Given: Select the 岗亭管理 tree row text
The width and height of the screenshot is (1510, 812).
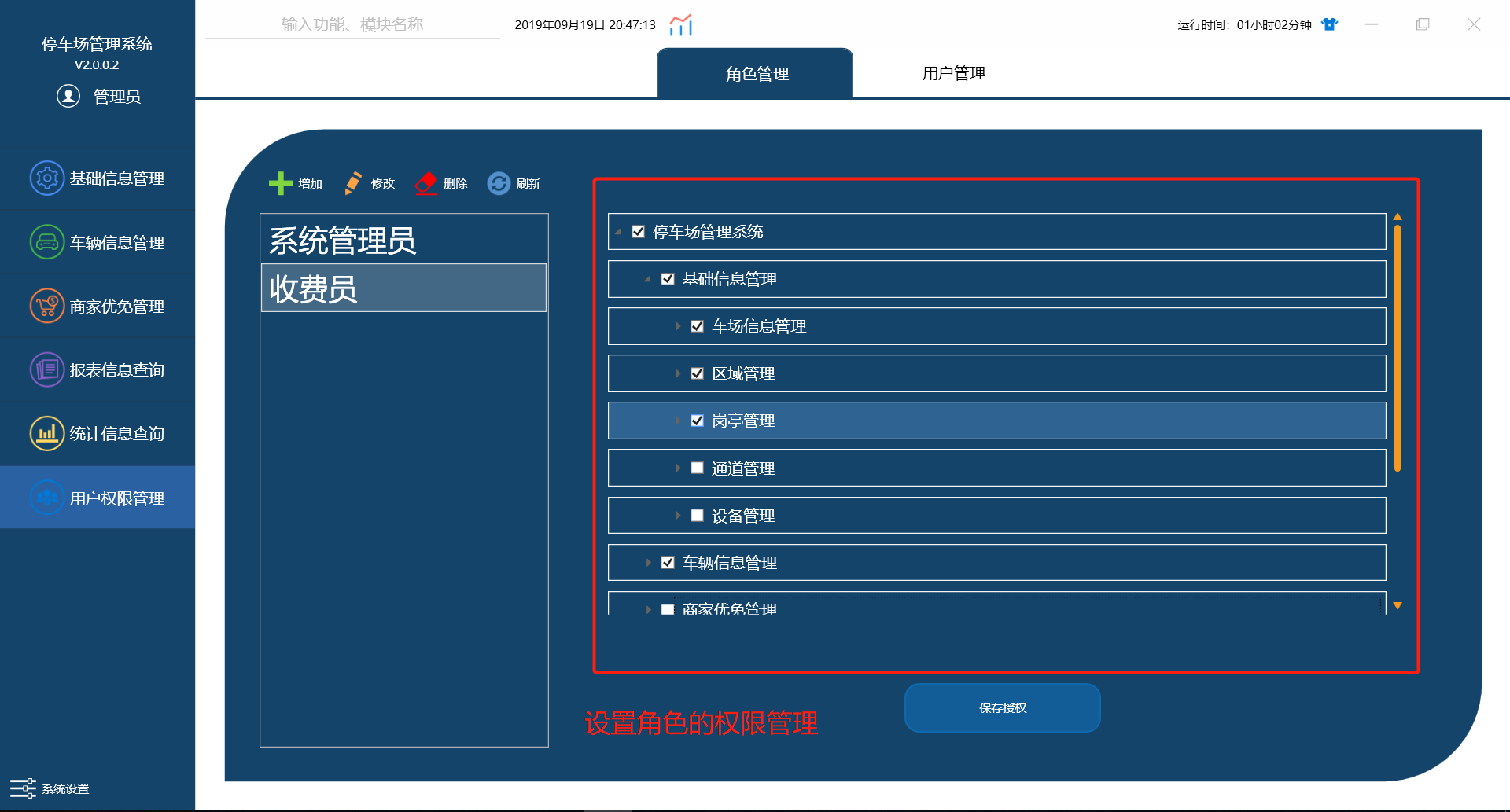Looking at the screenshot, I should (743, 421).
